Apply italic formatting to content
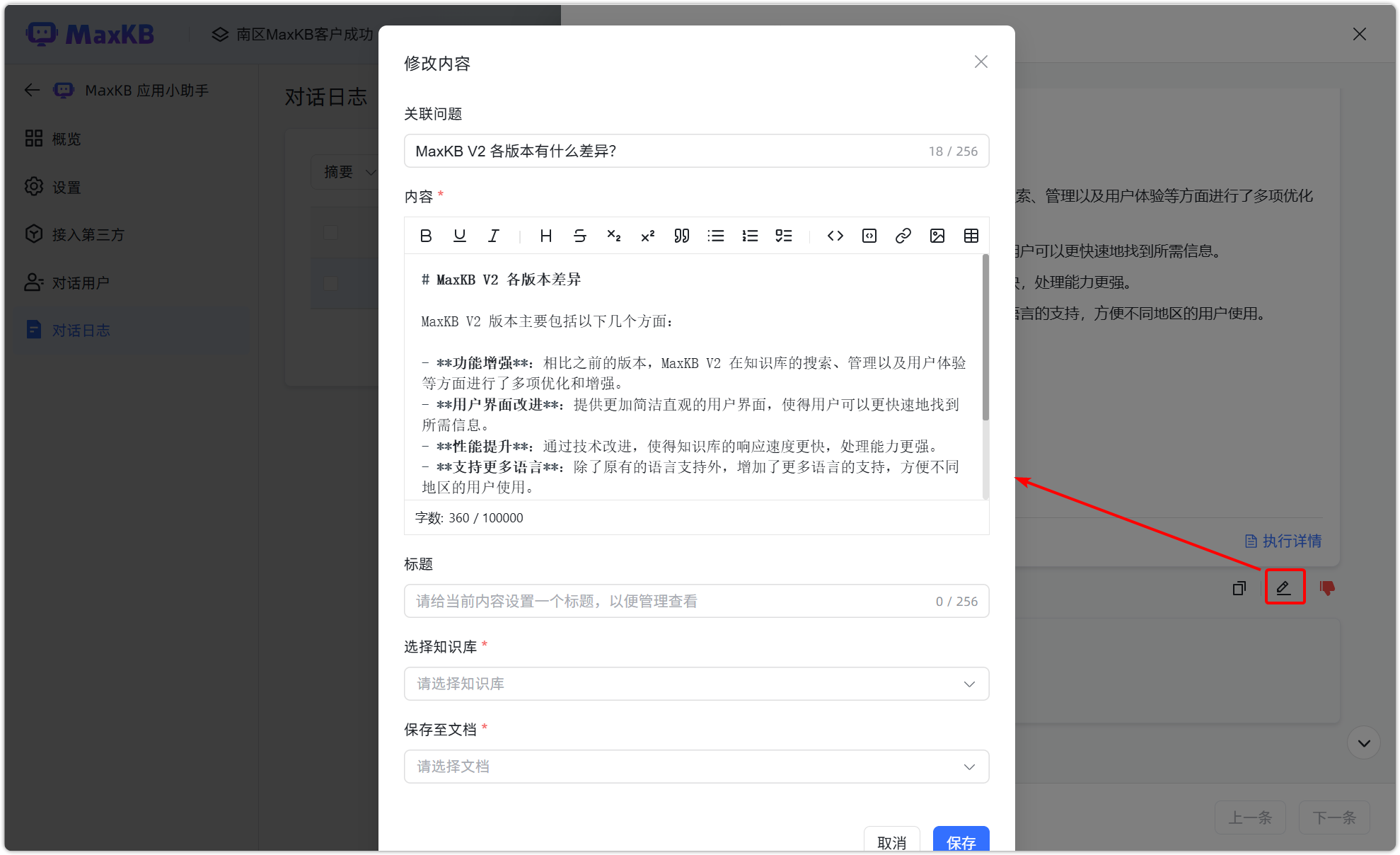1400x855 pixels. (493, 236)
